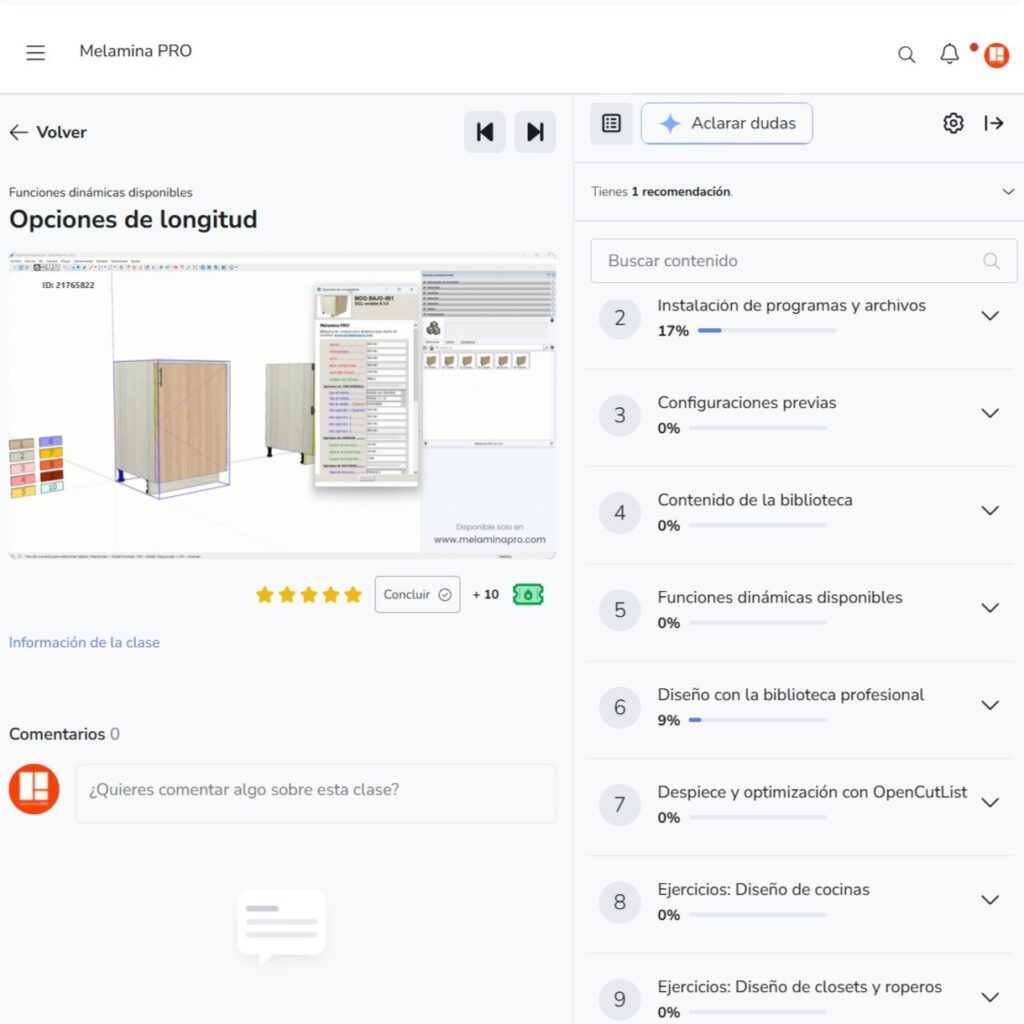The image size is (1024, 1024).
Task: Click the Buscar contenido search field
Action: click(790, 261)
